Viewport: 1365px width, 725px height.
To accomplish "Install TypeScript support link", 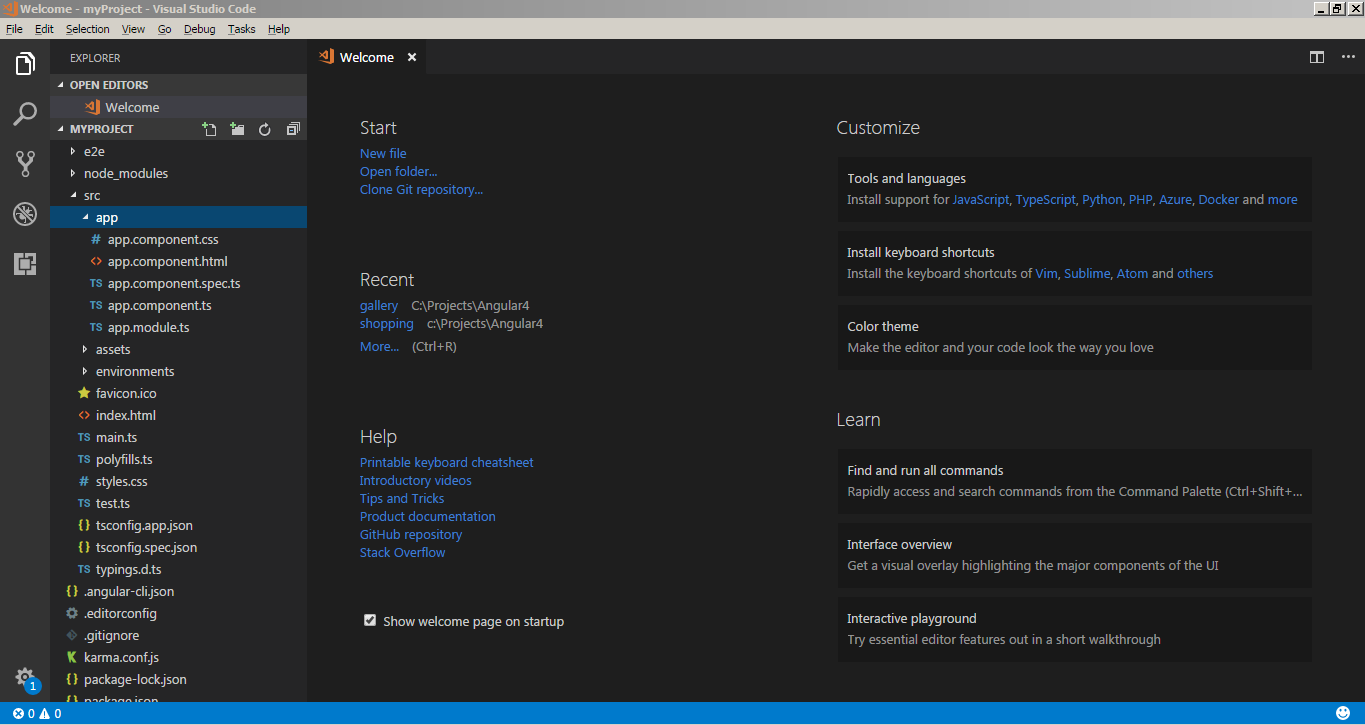I will (1045, 199).
